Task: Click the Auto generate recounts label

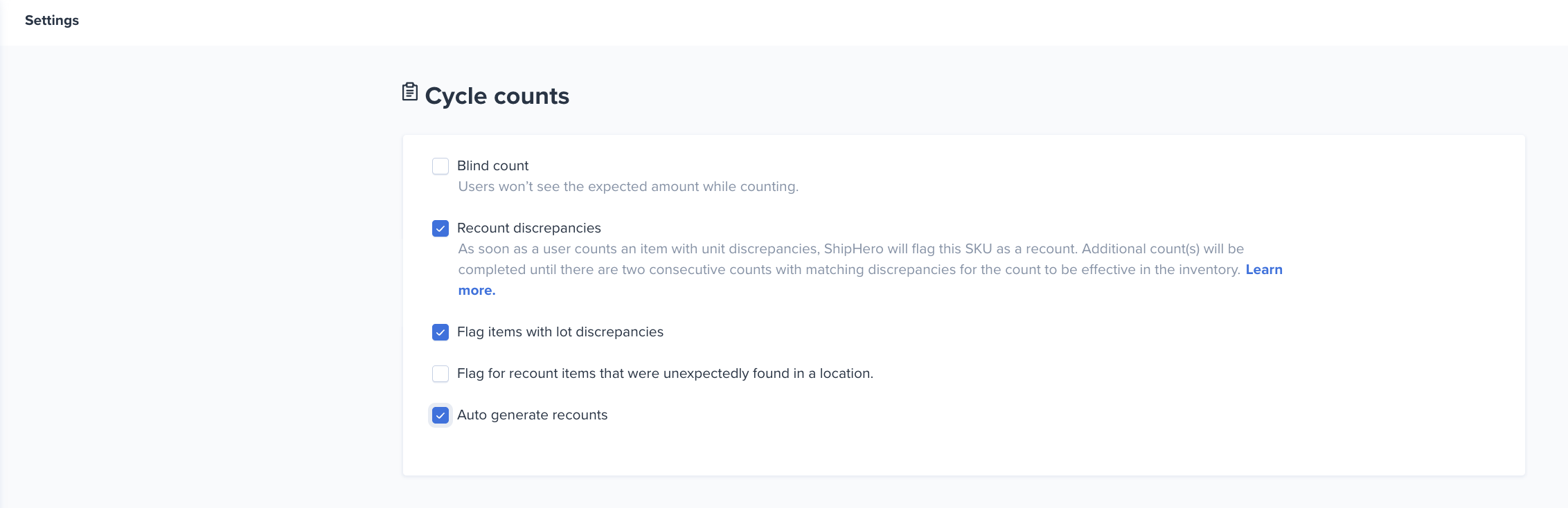Action: point(532,415)
